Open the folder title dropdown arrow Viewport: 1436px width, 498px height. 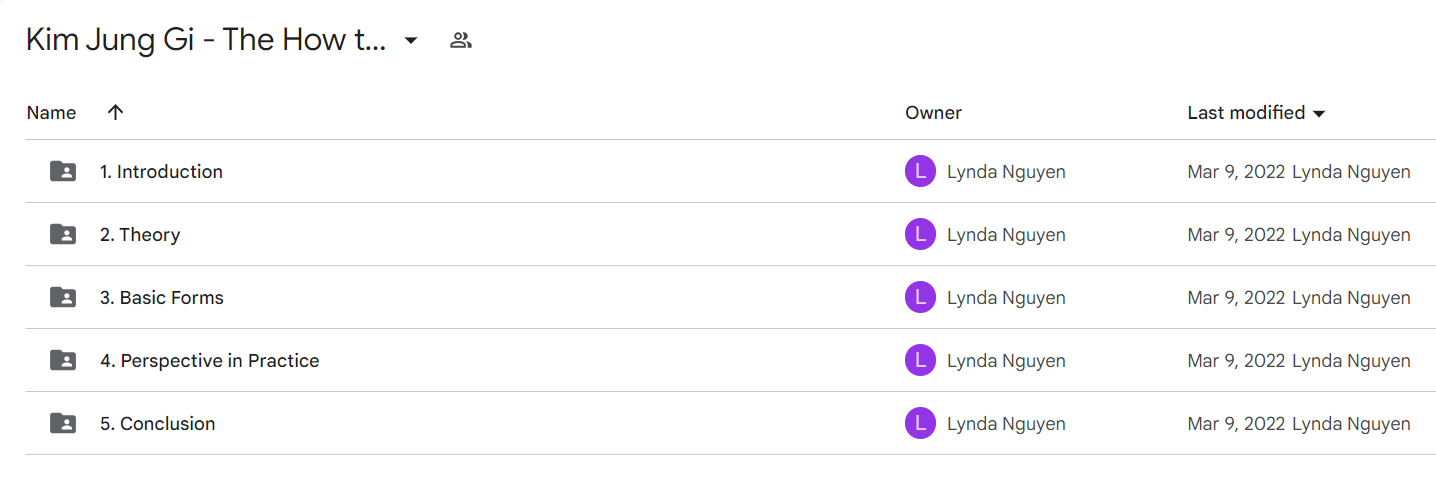410,40
